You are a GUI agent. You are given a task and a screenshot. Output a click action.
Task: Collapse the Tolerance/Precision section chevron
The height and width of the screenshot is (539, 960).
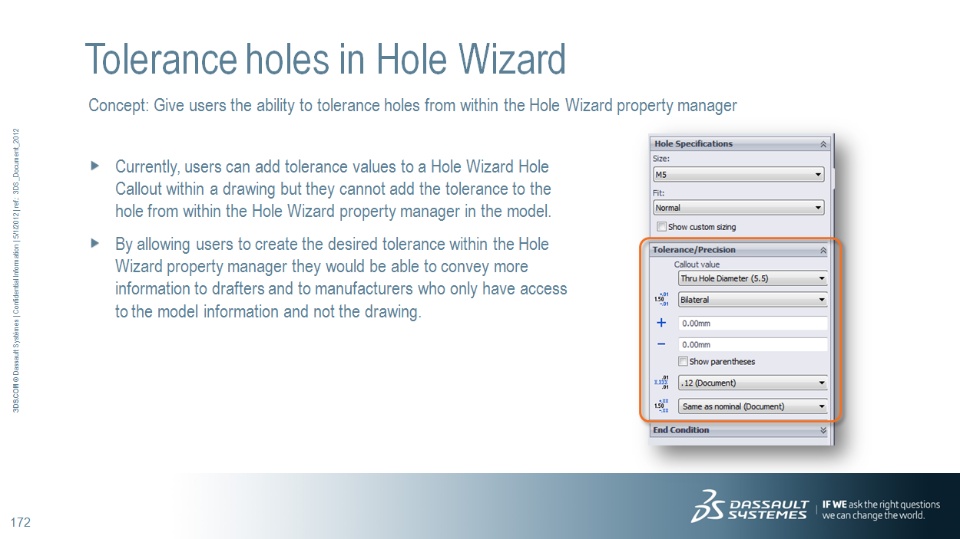823,250
